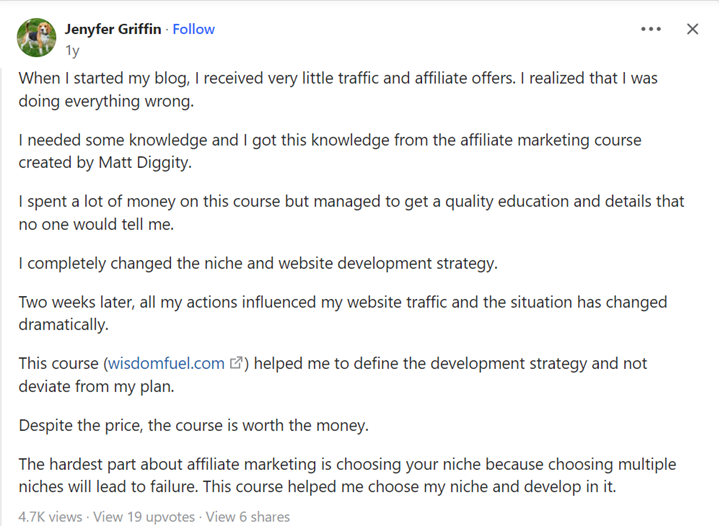Close the answer with the X icon

[692, 29]
